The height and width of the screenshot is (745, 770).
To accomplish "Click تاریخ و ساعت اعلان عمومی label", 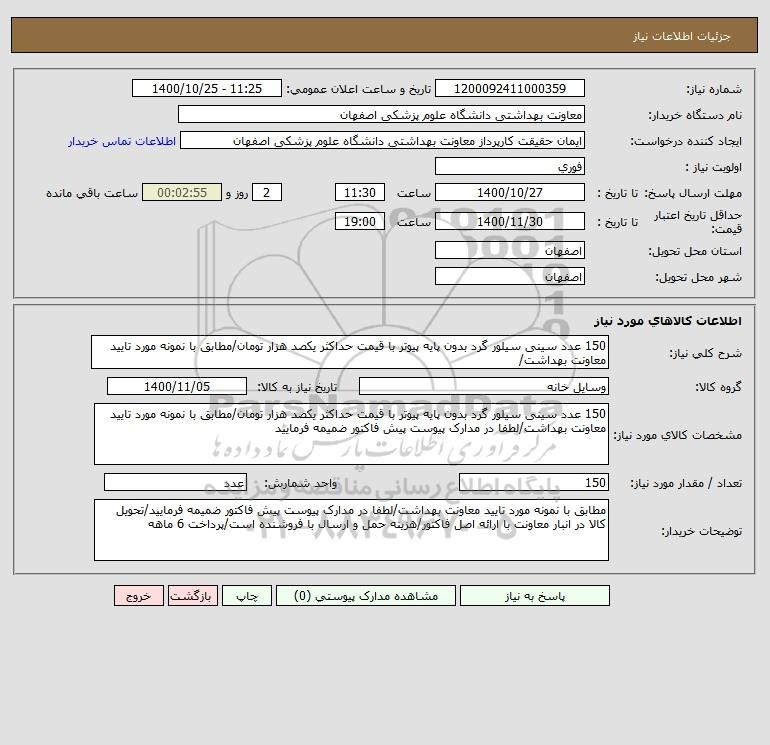I will [358, 89].
